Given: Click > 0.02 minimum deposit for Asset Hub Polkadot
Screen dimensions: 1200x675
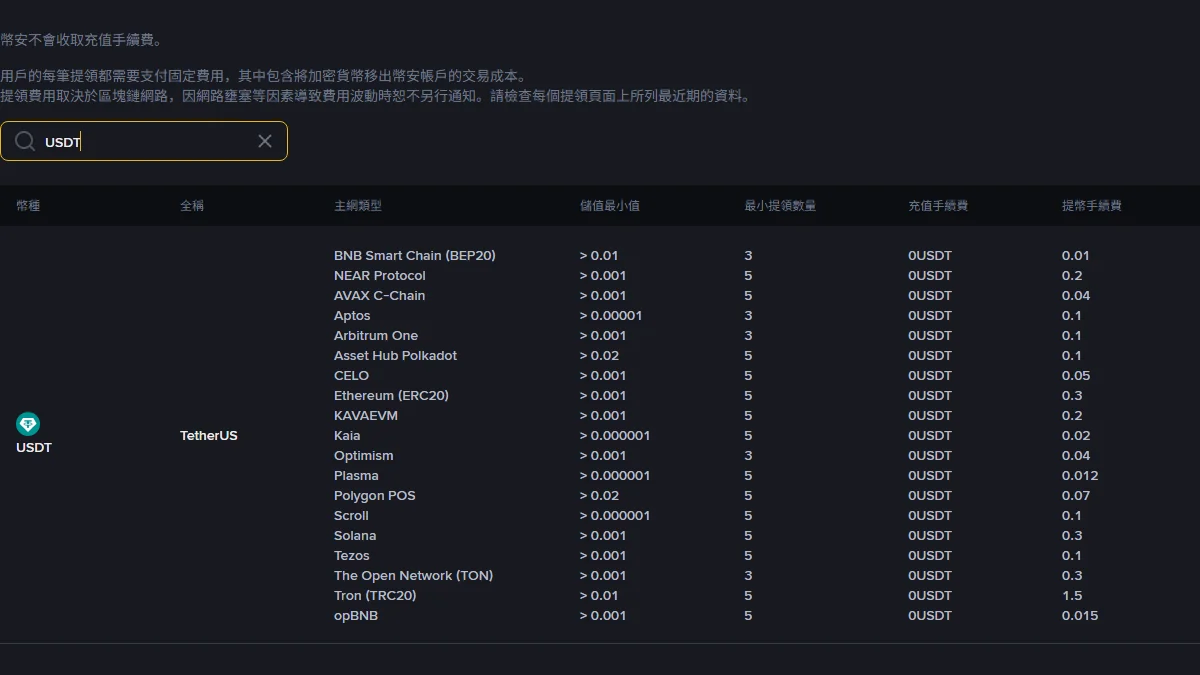Looking at the screenshot, I should [600, 356].
